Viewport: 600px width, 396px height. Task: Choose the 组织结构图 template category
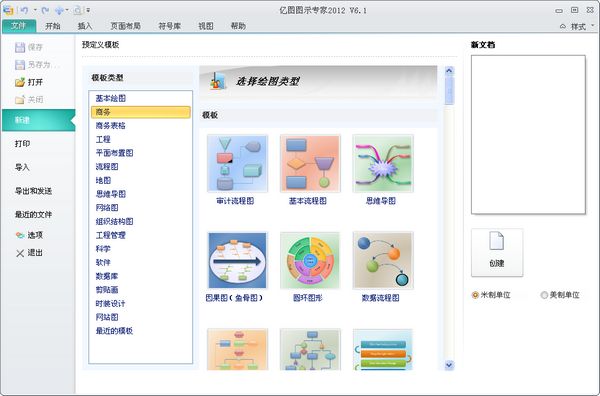(x=114, y=222)
